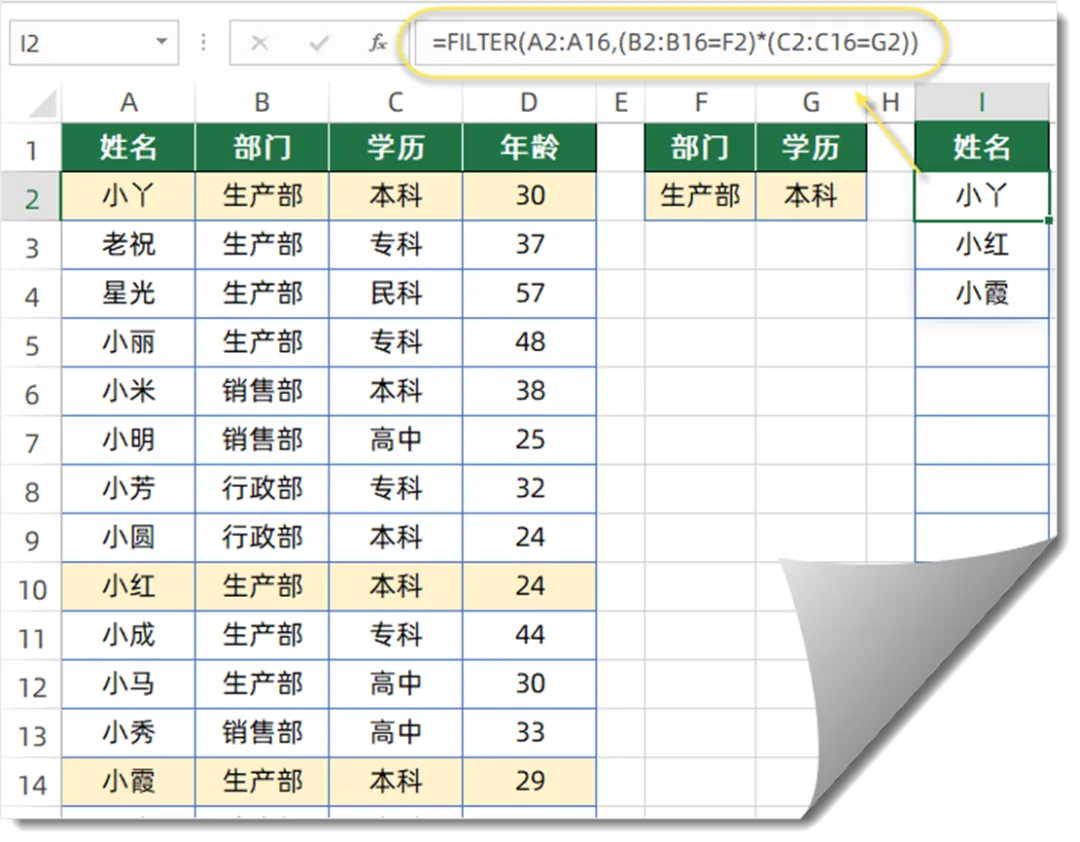Select name cell 小米
The height and width of the screenshot is (842, 1080).
(x=129, y=391)
